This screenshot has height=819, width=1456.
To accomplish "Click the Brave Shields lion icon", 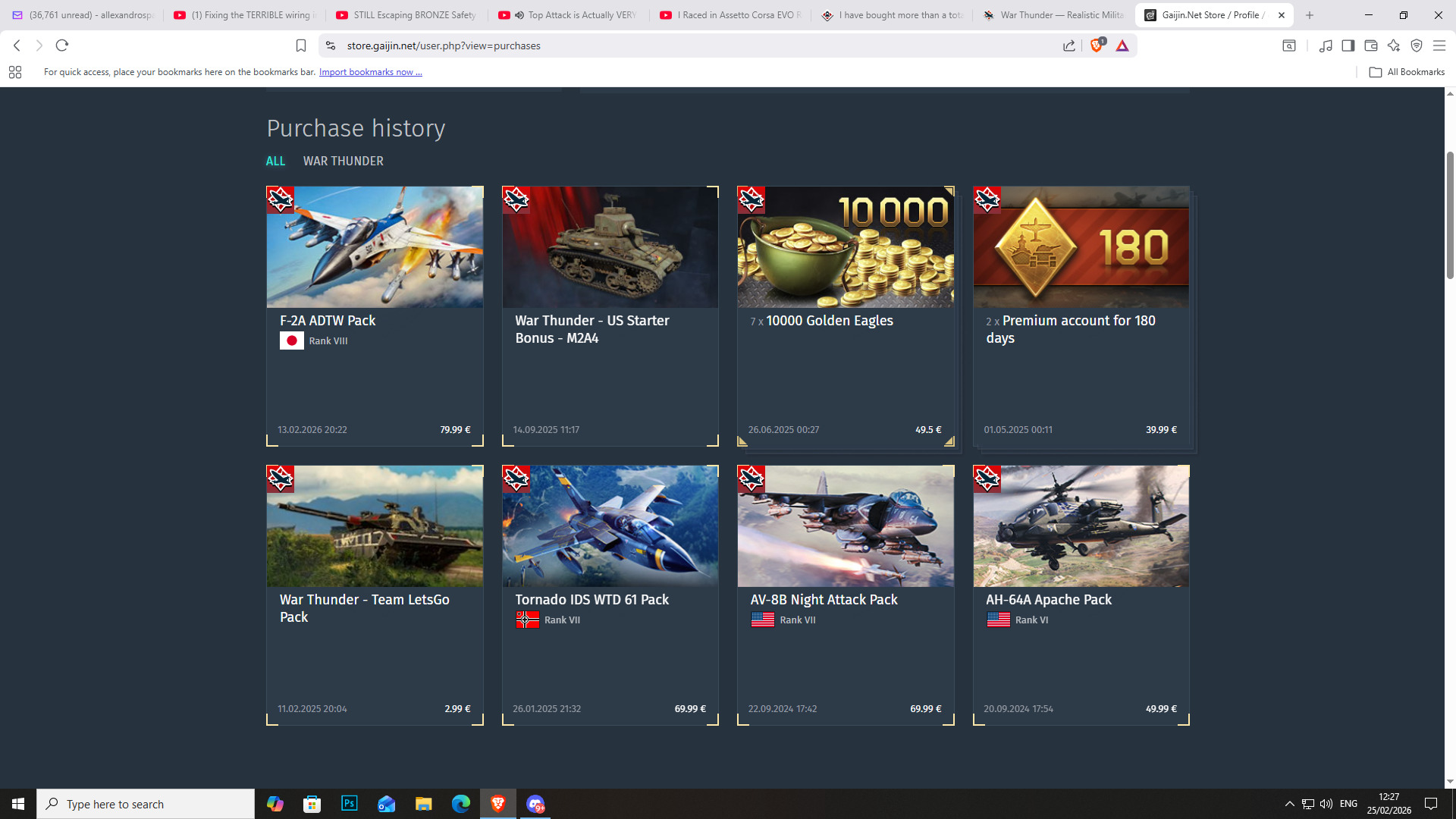I will pyautogui.click(x=1096, y=45).
